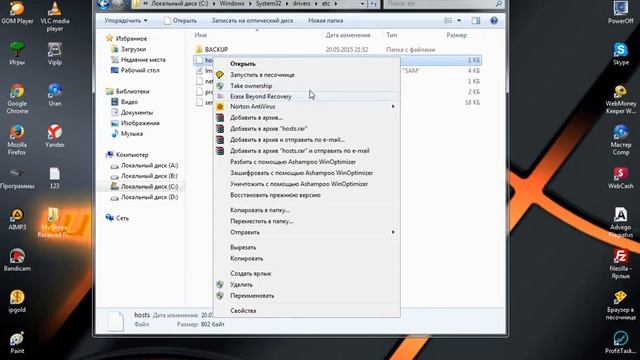Viewport: 640px width, 360px height.
Task: Open view options dropdown arrow
Action: [x=459, y=20]
